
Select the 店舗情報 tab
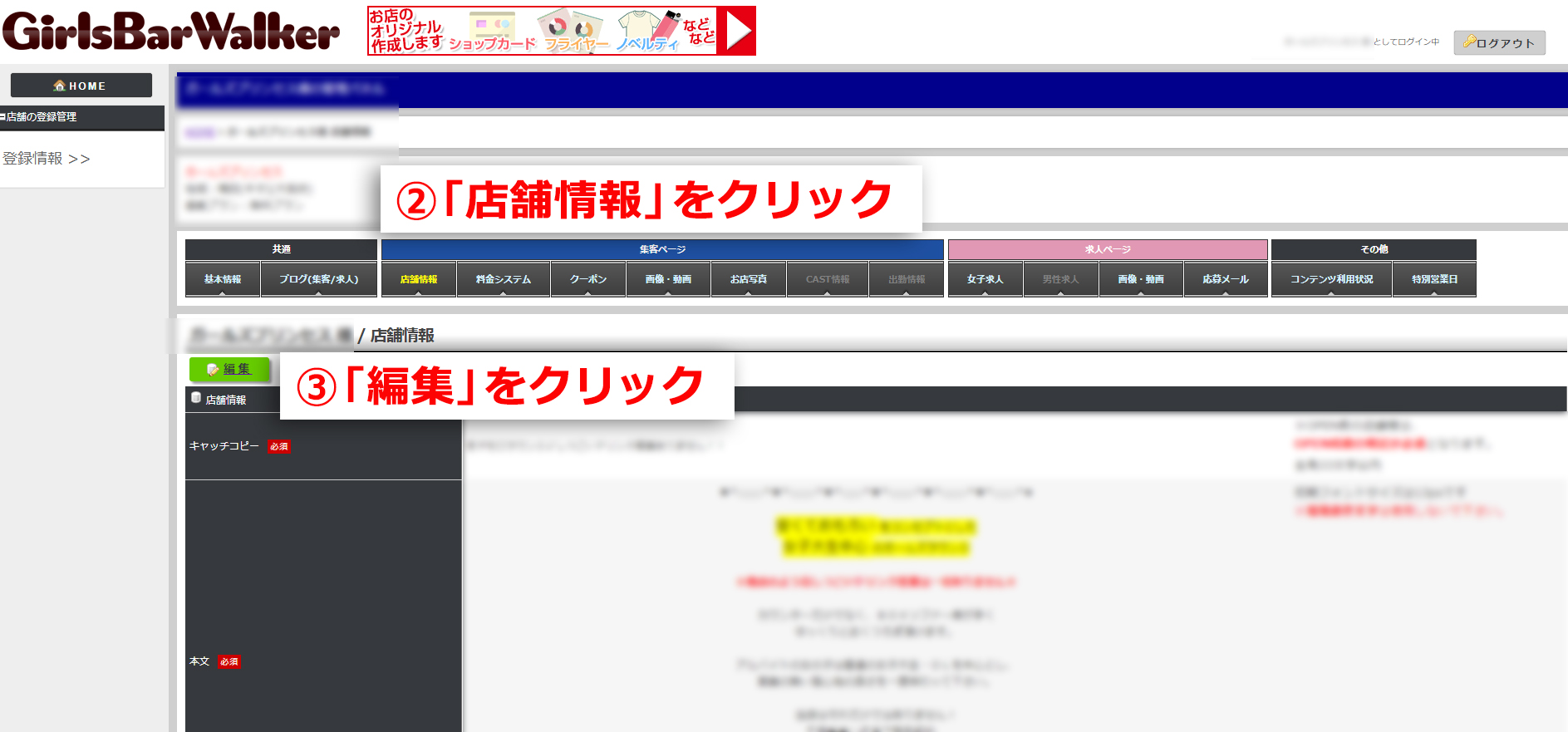419,279
